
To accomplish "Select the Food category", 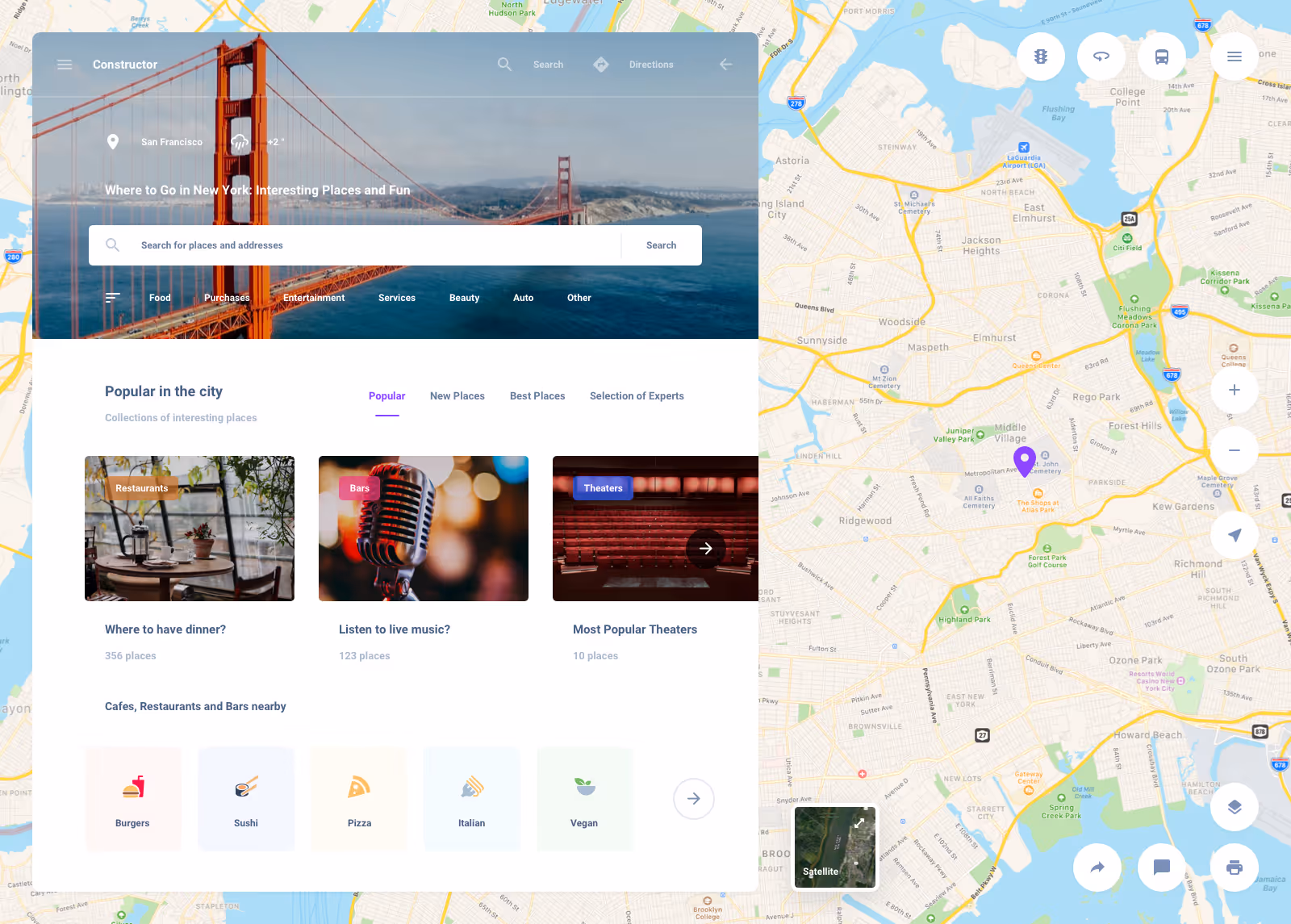I will (159, 297).
